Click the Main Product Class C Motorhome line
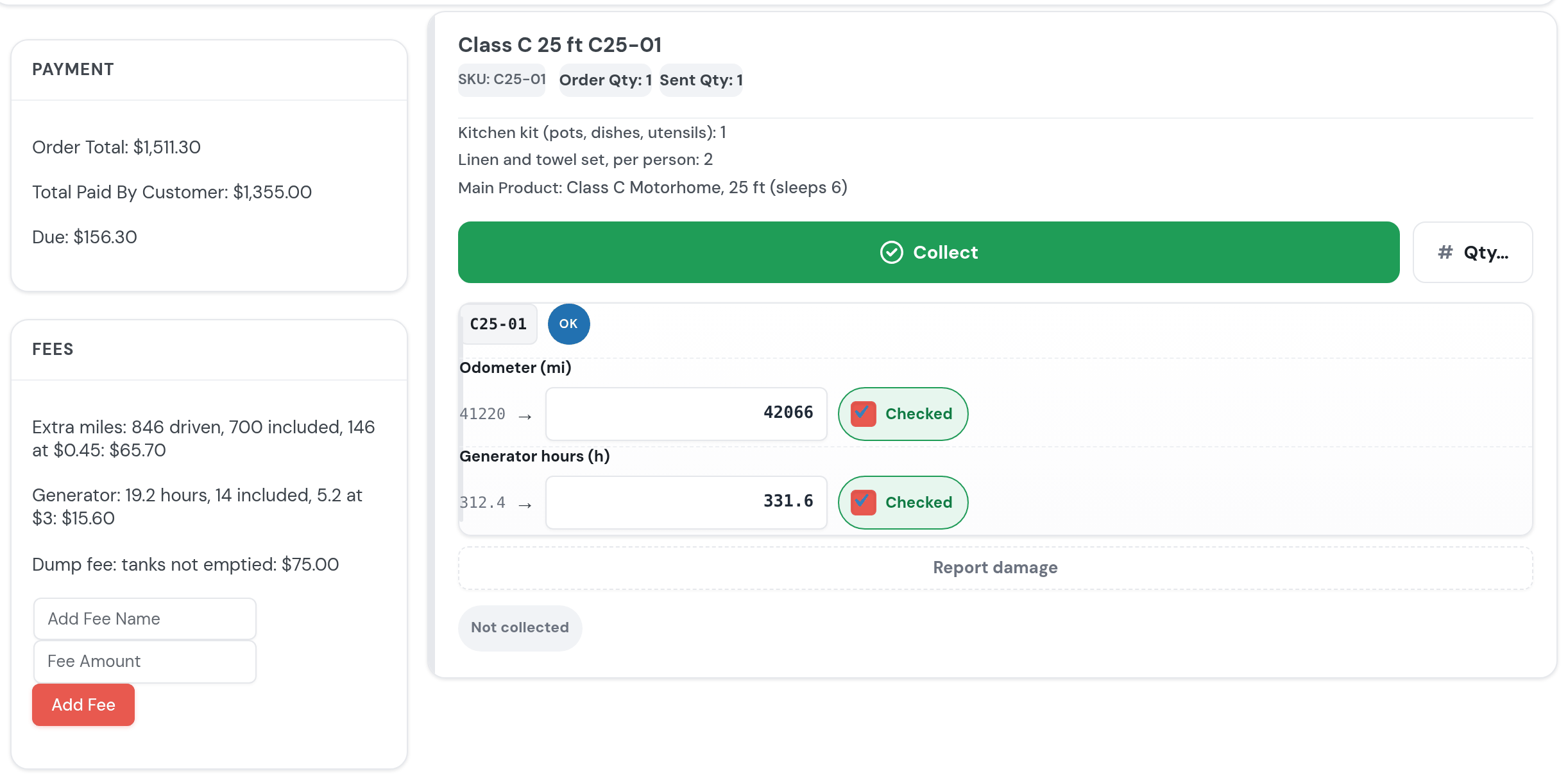This screenshot has height=778, width=1568. [652, 188]
